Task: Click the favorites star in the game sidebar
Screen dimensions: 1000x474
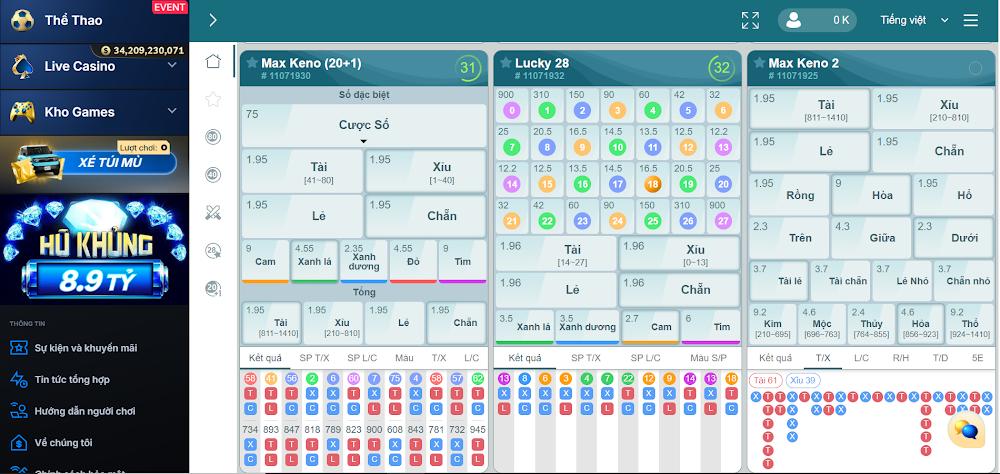Action: 213,99
